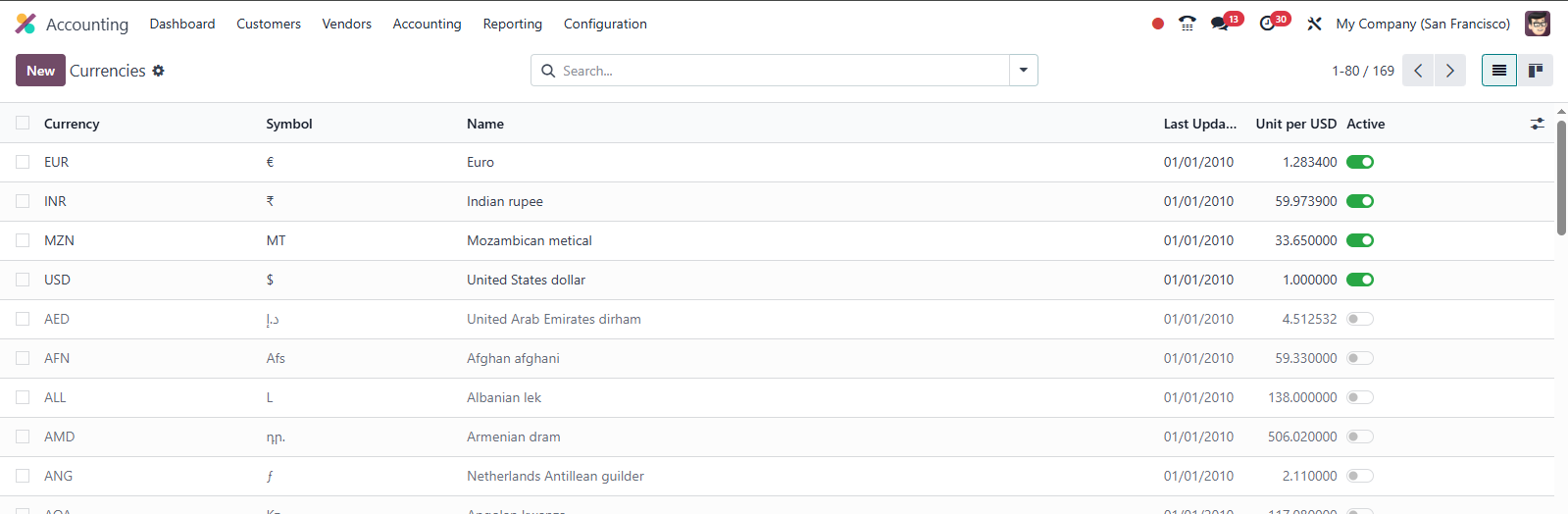Click the wrench debug tools icon

tap(1314, 24)
